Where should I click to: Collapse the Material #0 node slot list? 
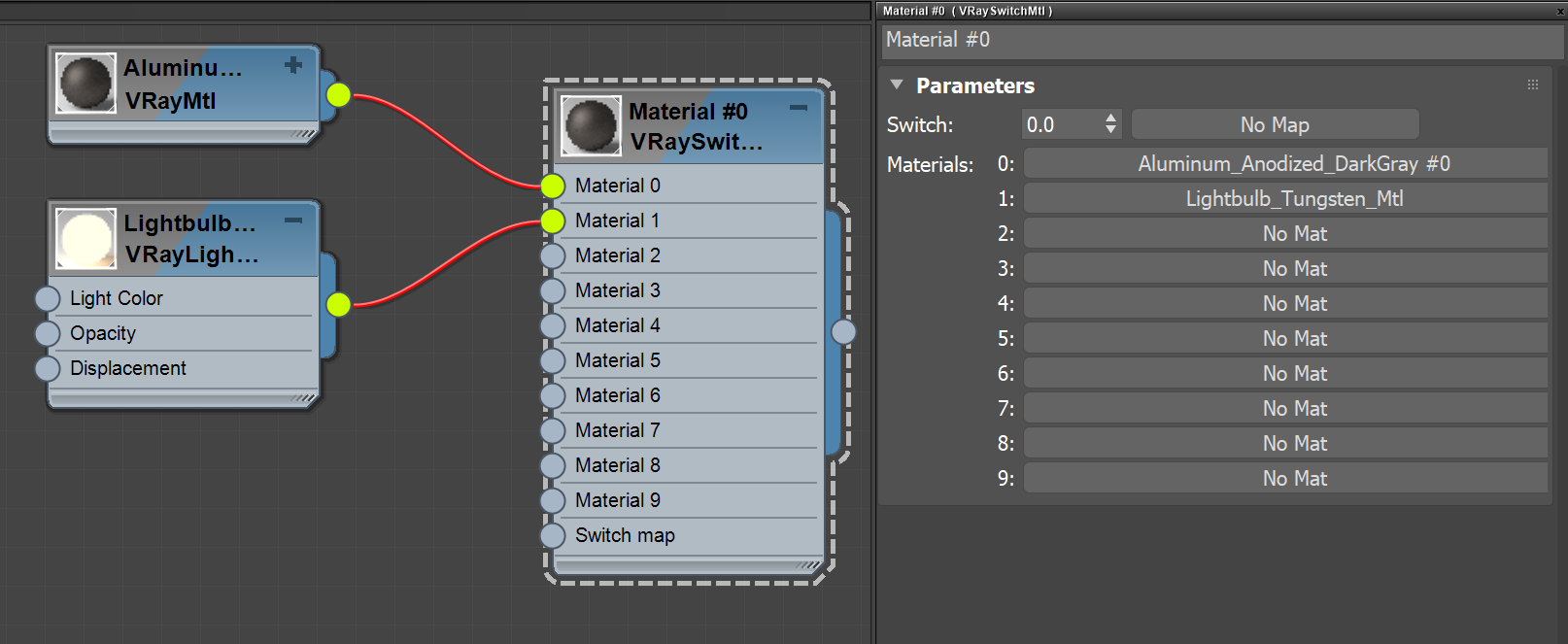799,109
